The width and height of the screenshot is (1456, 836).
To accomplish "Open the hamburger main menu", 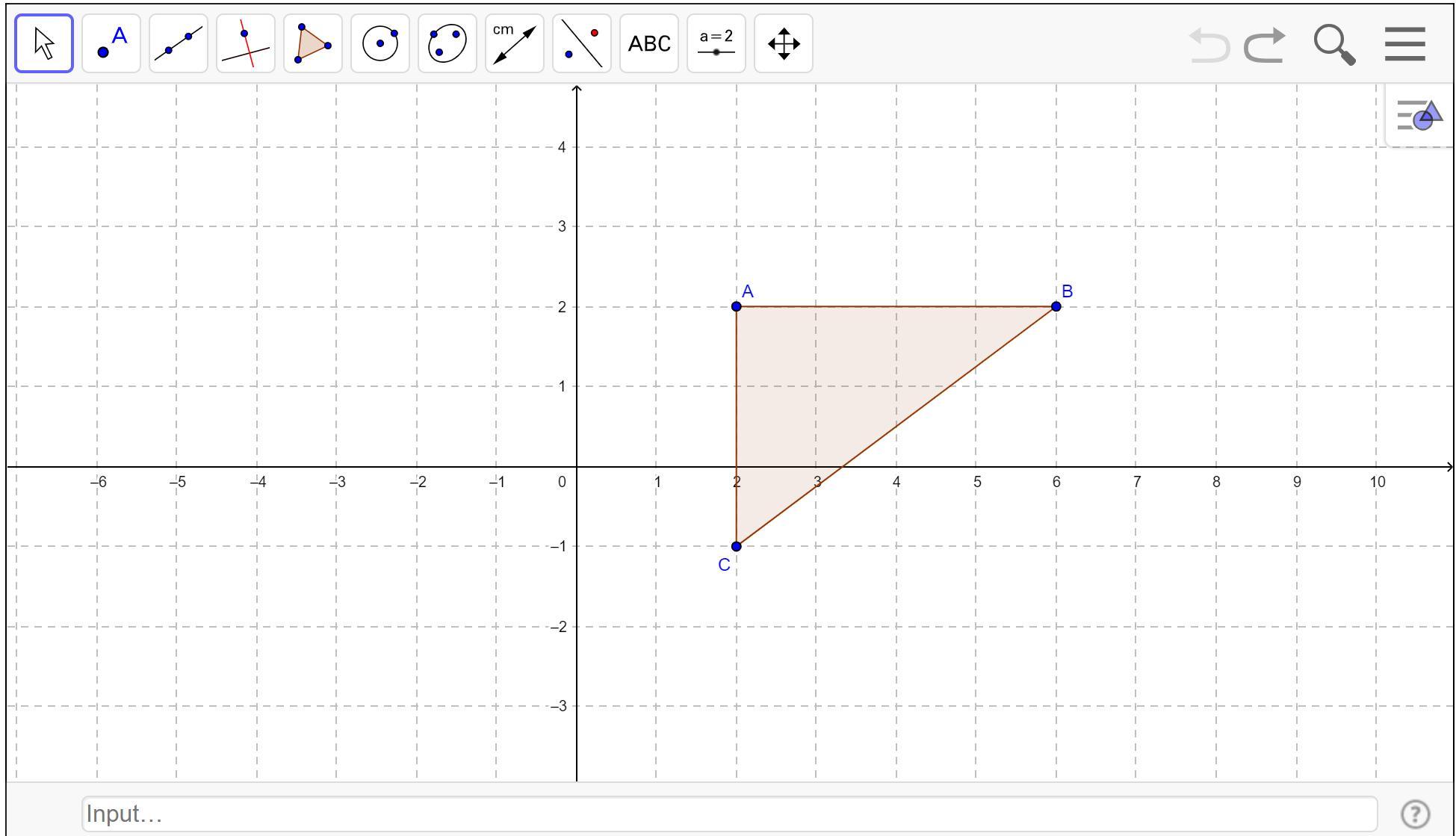I will (1405, 45).
